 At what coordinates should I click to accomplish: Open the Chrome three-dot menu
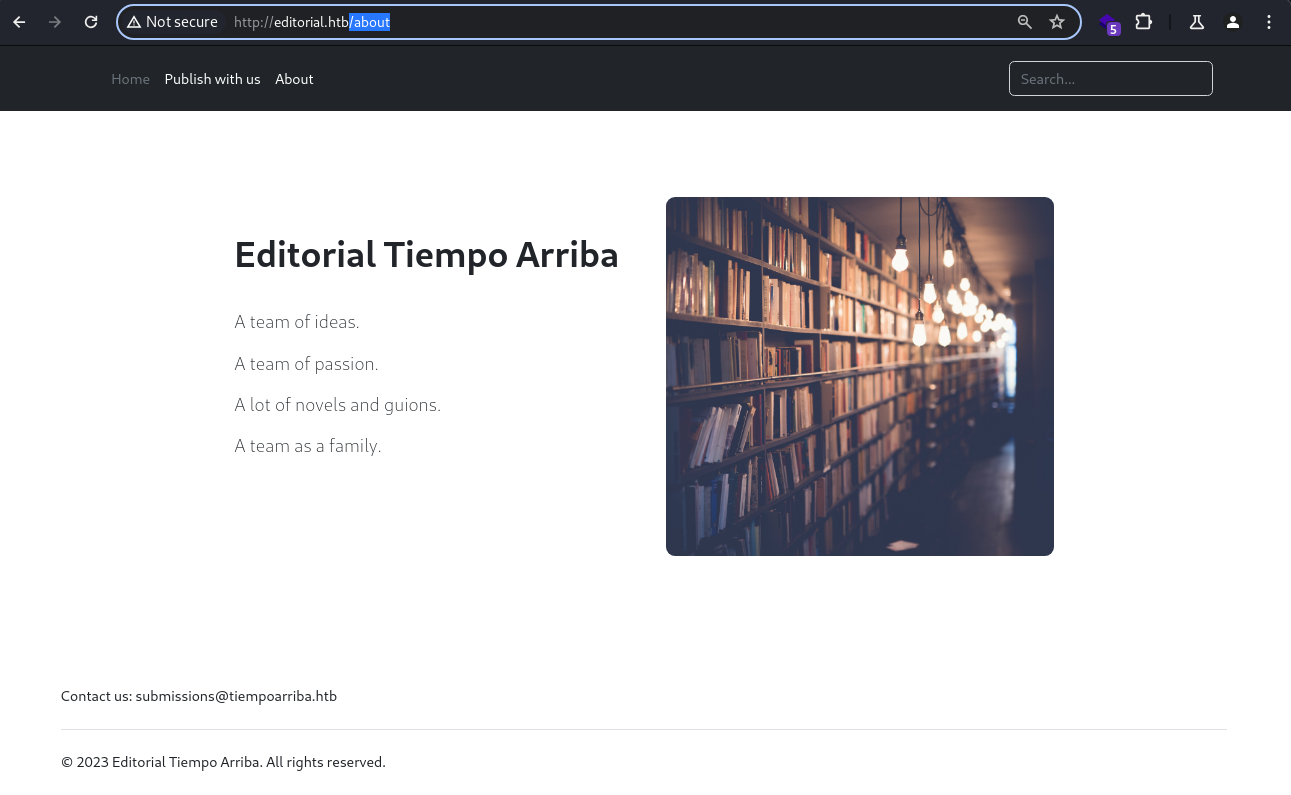point(1269,22)
